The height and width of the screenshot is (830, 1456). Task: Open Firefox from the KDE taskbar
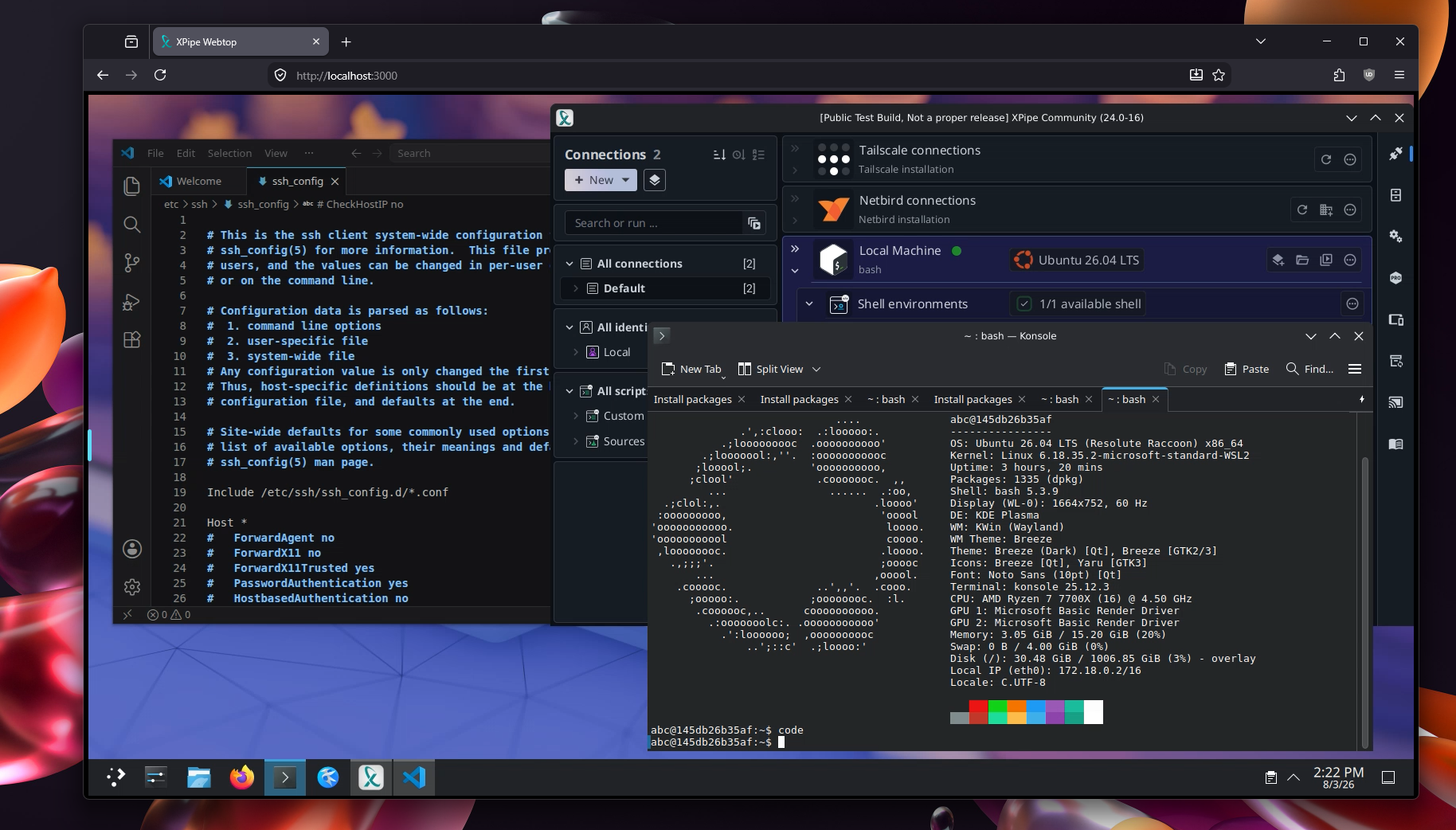(242, 777)
